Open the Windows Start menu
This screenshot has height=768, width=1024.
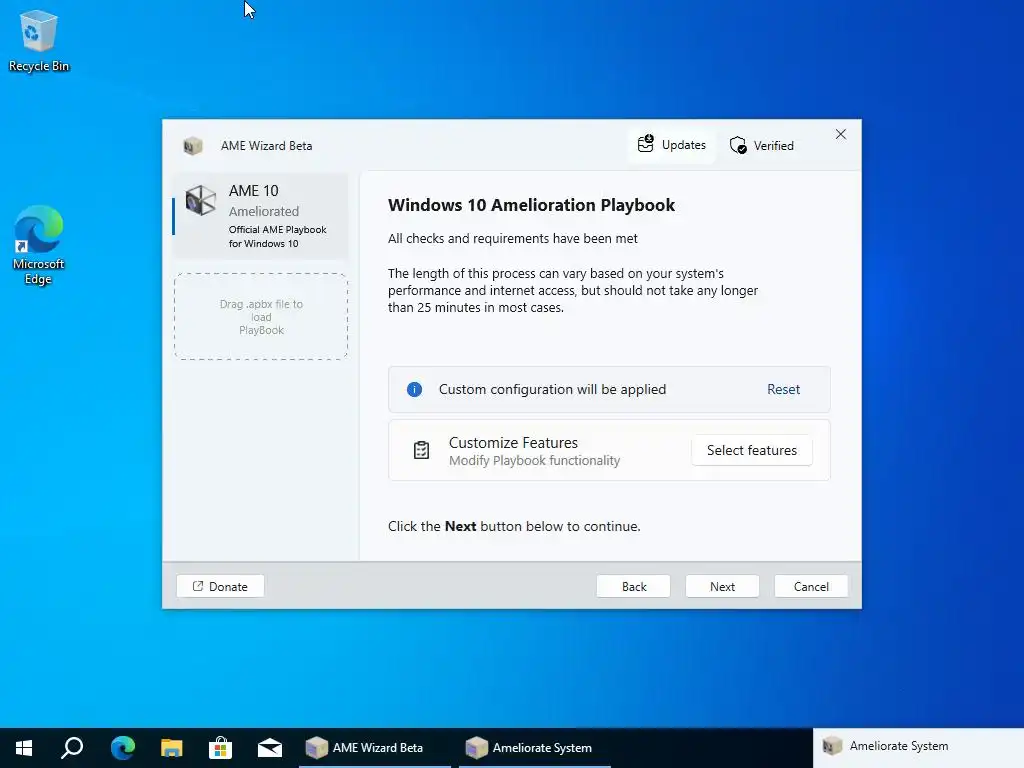(24, 748)
